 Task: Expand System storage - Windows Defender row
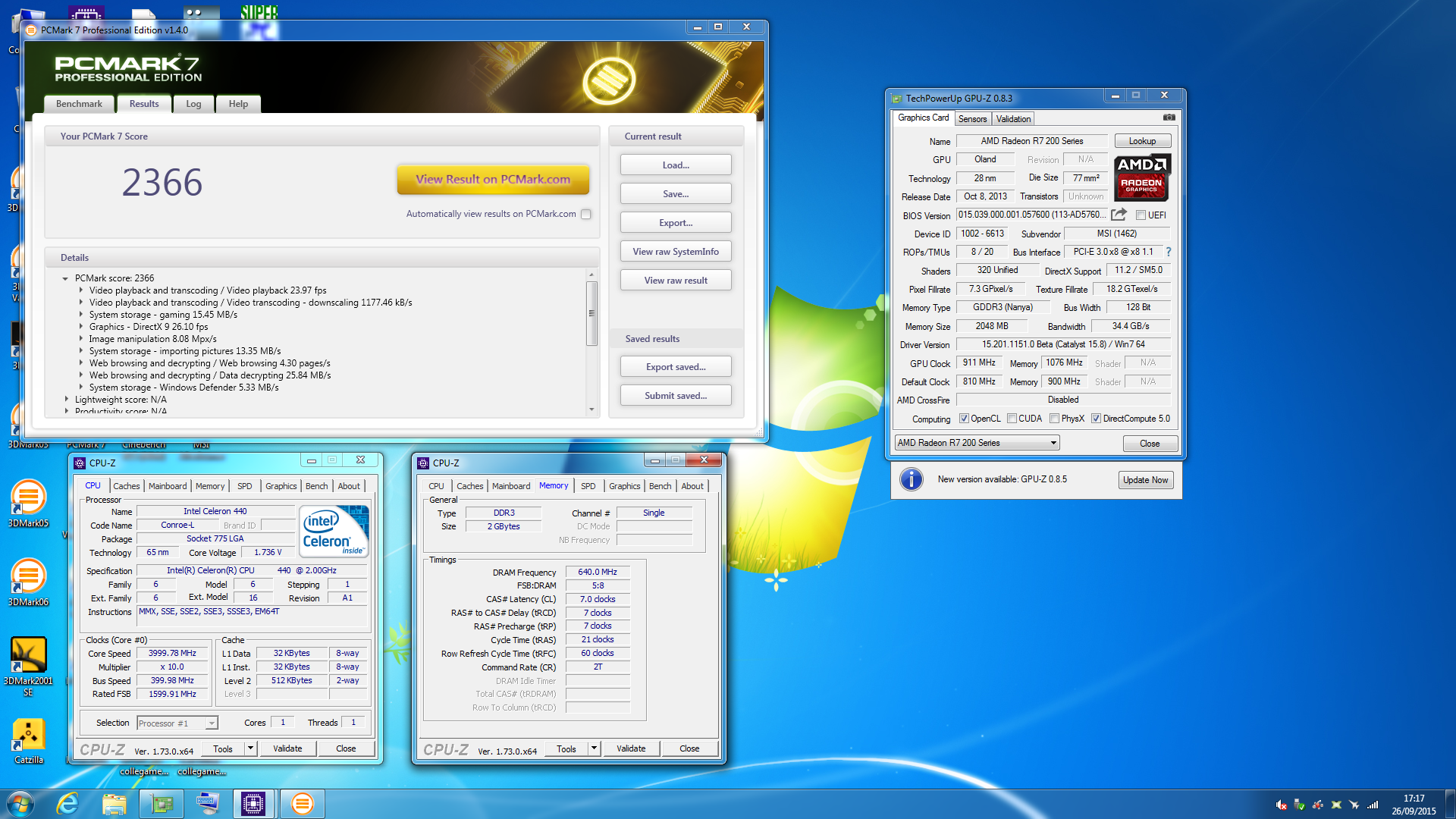point(81,388)
